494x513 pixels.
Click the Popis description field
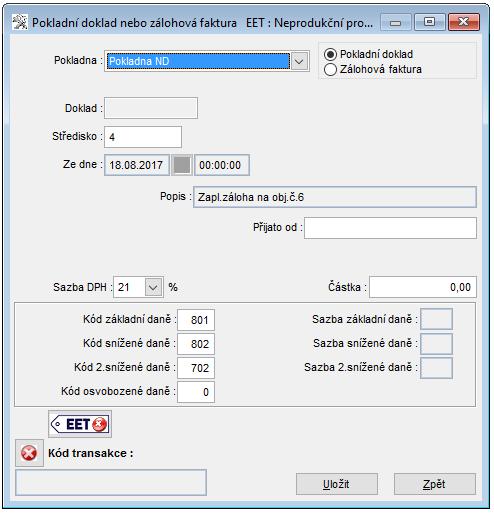[x=335, y=197]
